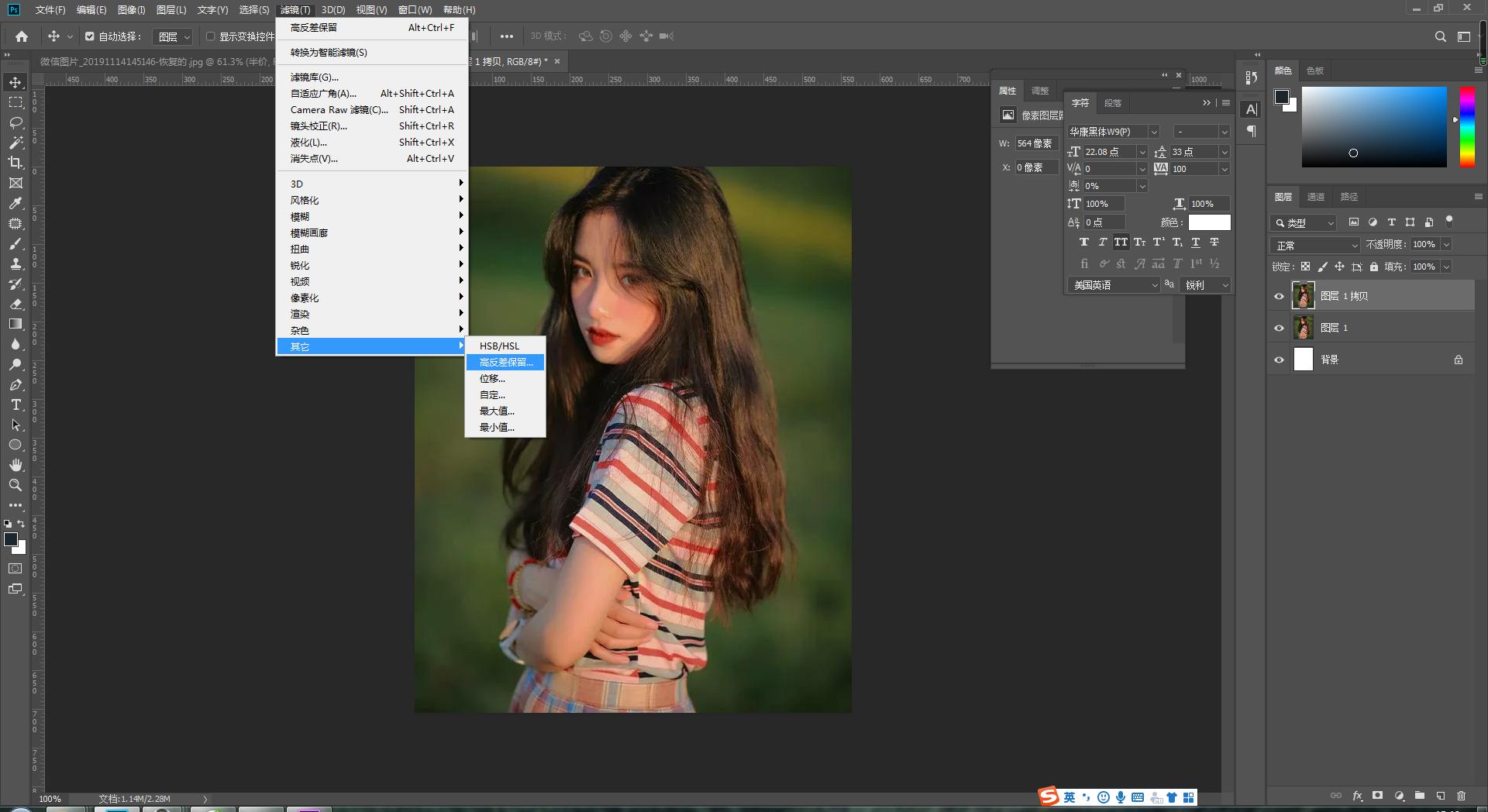
Task: Click the white text color swatch
Action: (x=1209, y=222)
